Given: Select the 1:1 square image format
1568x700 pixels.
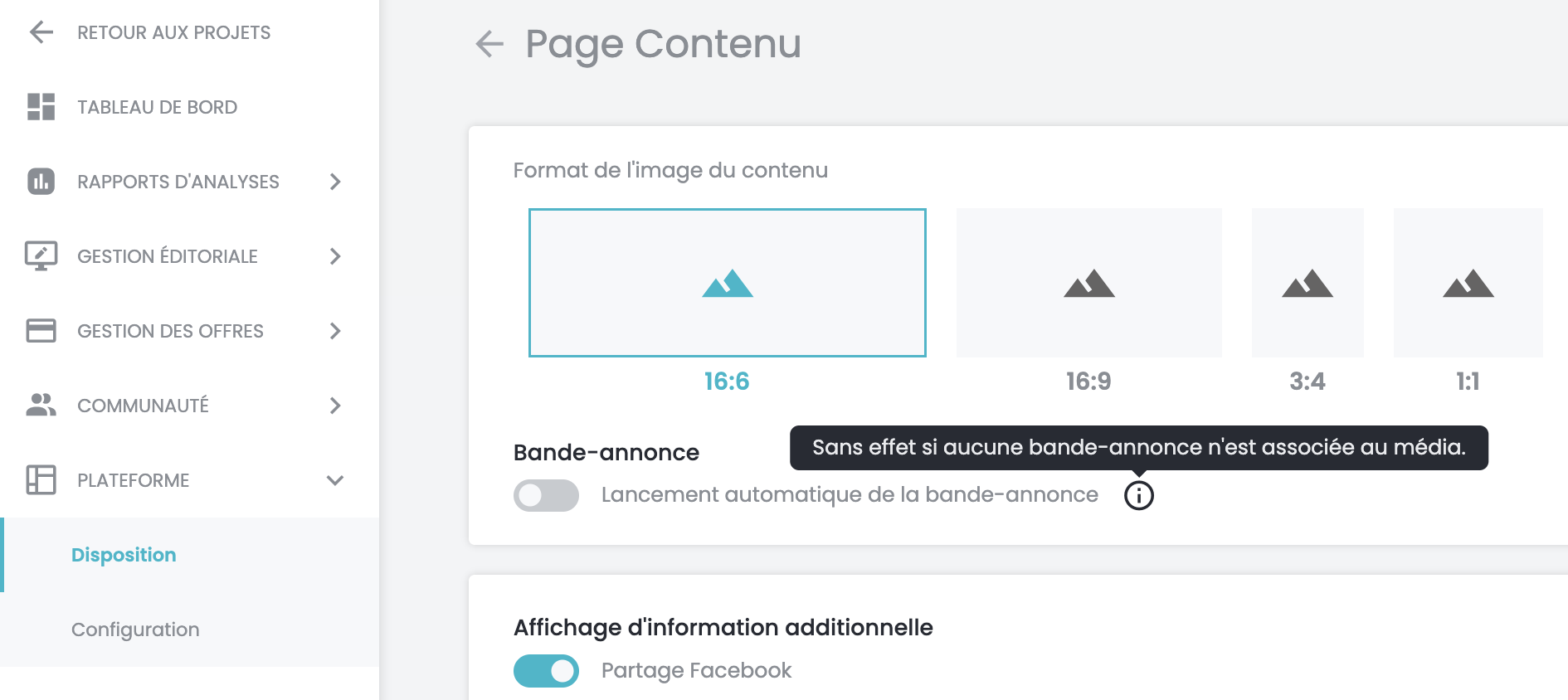Looking at the screenshot, I should [x=1468, y=283].
